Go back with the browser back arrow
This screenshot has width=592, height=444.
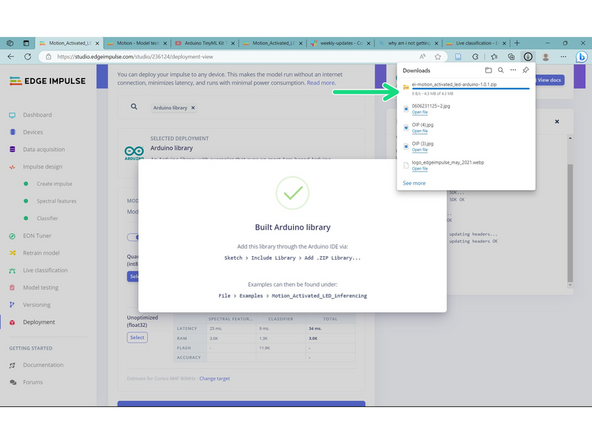click(11, 57)
